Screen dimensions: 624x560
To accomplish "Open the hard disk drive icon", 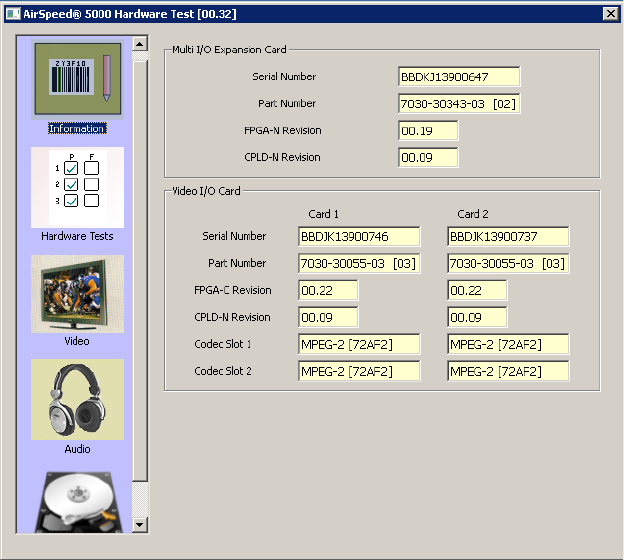I will point(78,501).
